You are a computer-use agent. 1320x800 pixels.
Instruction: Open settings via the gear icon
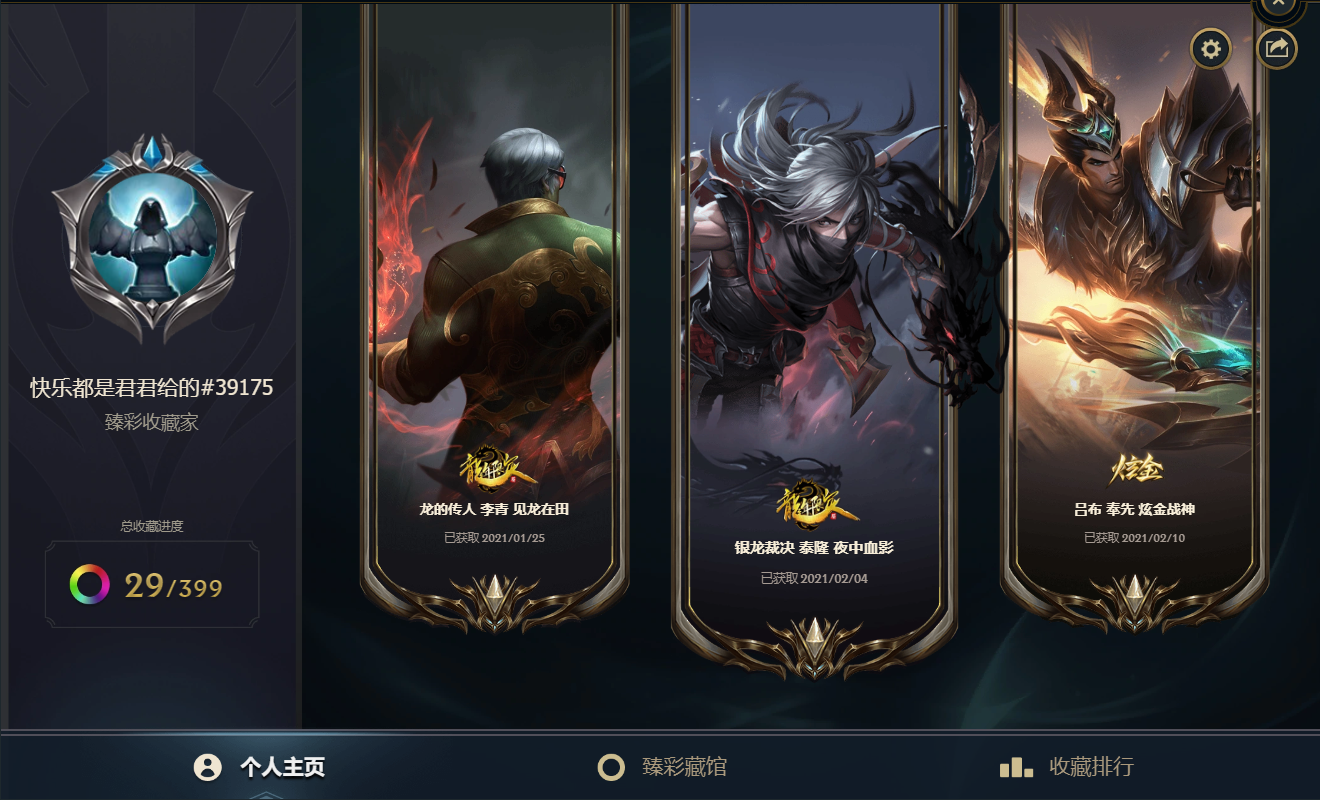click(1211, 48)
